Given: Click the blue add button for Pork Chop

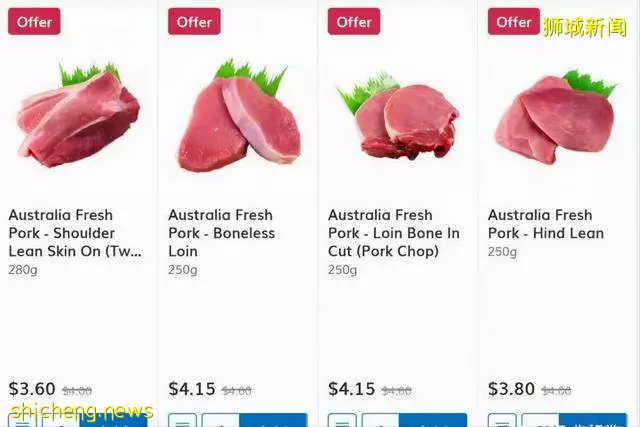Looking at the screenshot, I should click(433, 420).
